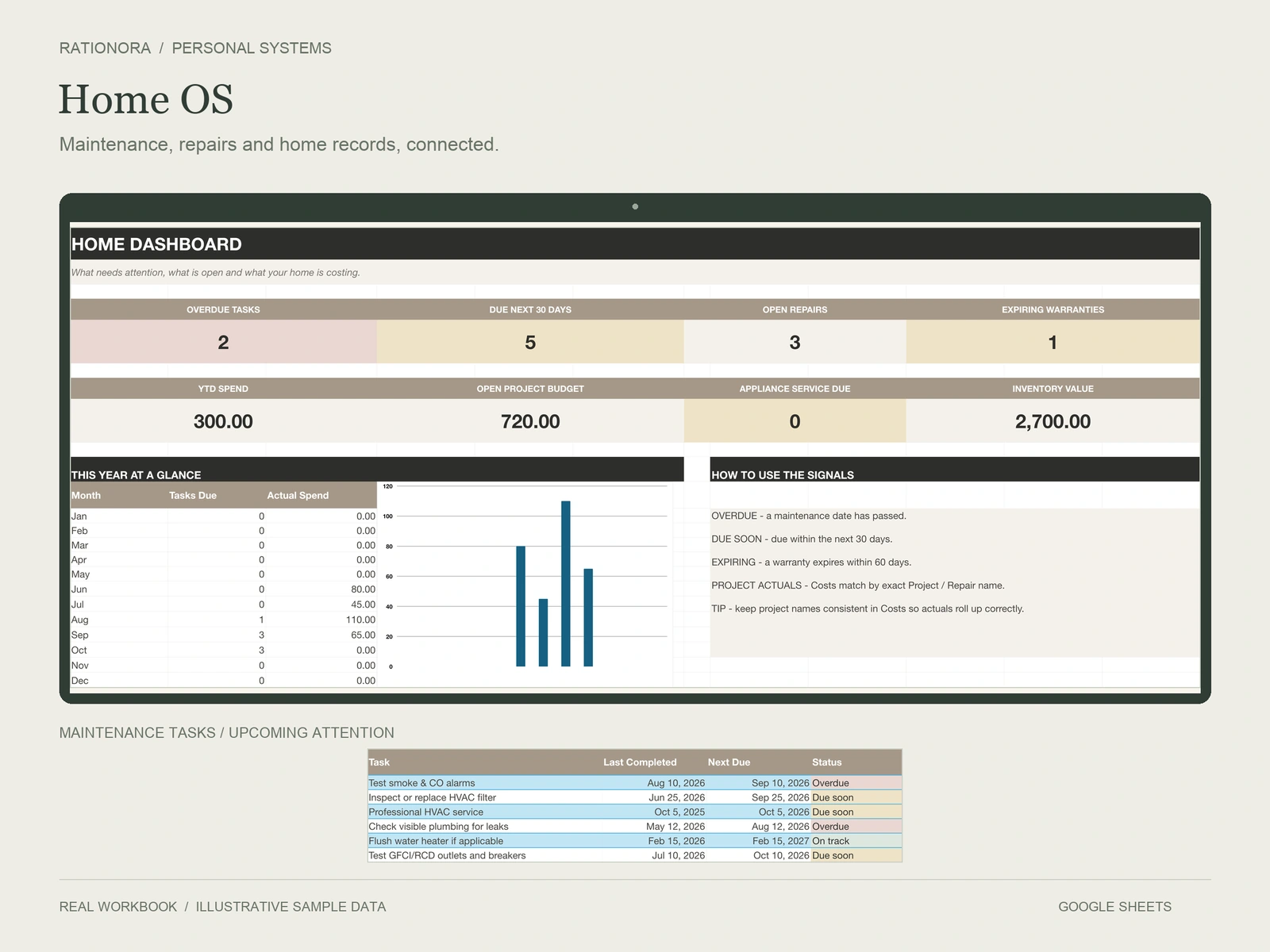This screenshot has height=952, width=1270.
Task: Select the YTD spend value 300.00
Action: coord(223,421)
